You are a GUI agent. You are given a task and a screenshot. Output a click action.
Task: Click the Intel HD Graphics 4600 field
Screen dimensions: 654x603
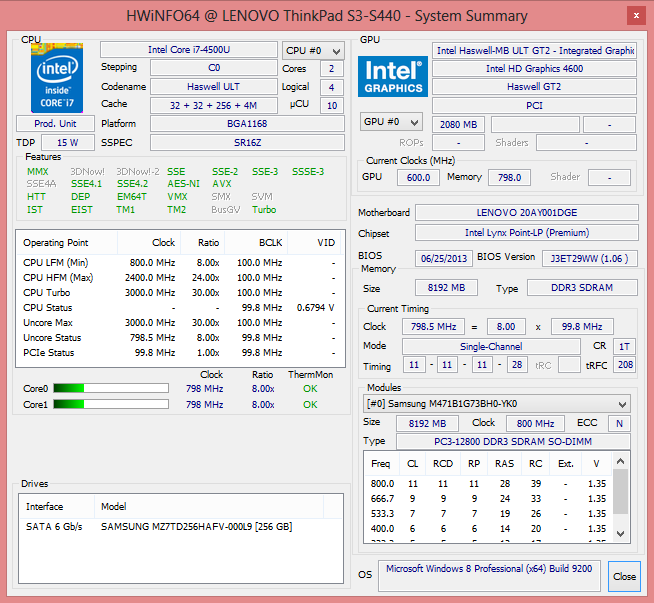point(534,68)
